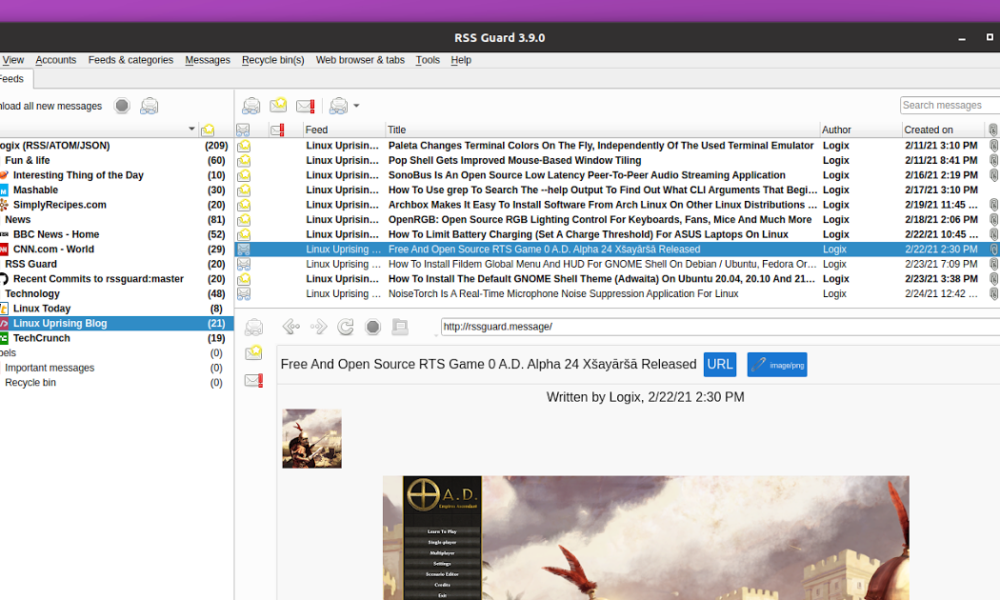The width and height of the screenshot is (1000, 600).
Task: Select BBC News - Home feed
Action: [x=56, y=235]
